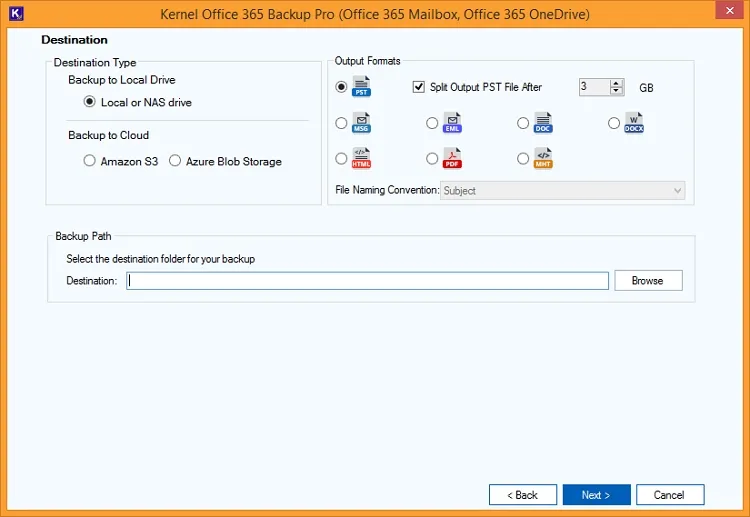This screenshot has width=750, height=517.
Task: Select the DOCX output format radio button
Action: [614, 123]
